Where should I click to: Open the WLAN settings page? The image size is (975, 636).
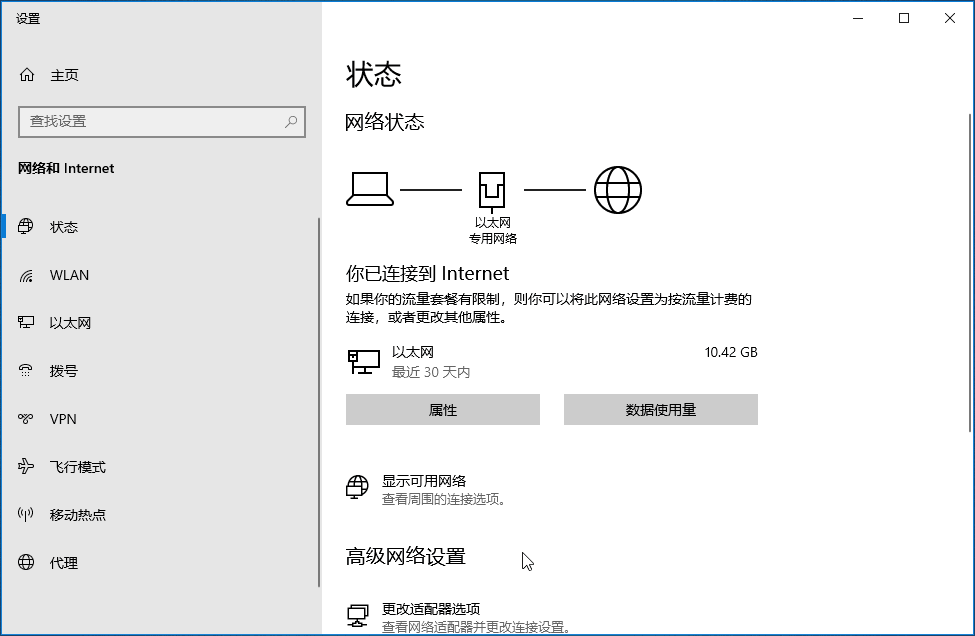click(67, 275)
